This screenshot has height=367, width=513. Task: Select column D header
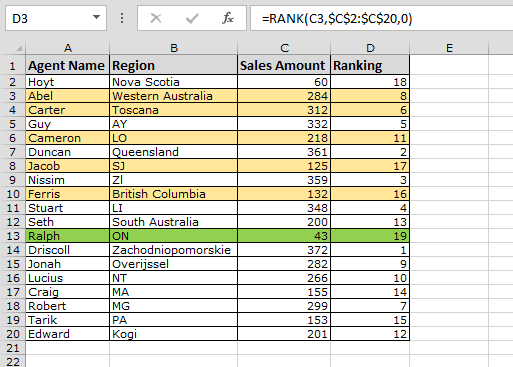(370, 48)
